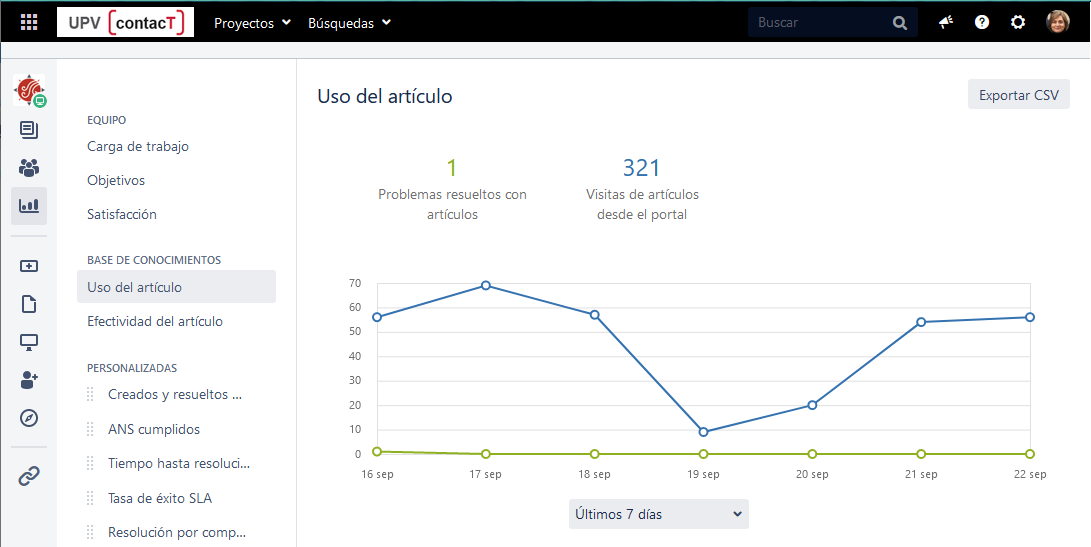Open the Customers people icon in sidebar
The width and height of the screenshot is (1091, 547).
tap(29, 168)
